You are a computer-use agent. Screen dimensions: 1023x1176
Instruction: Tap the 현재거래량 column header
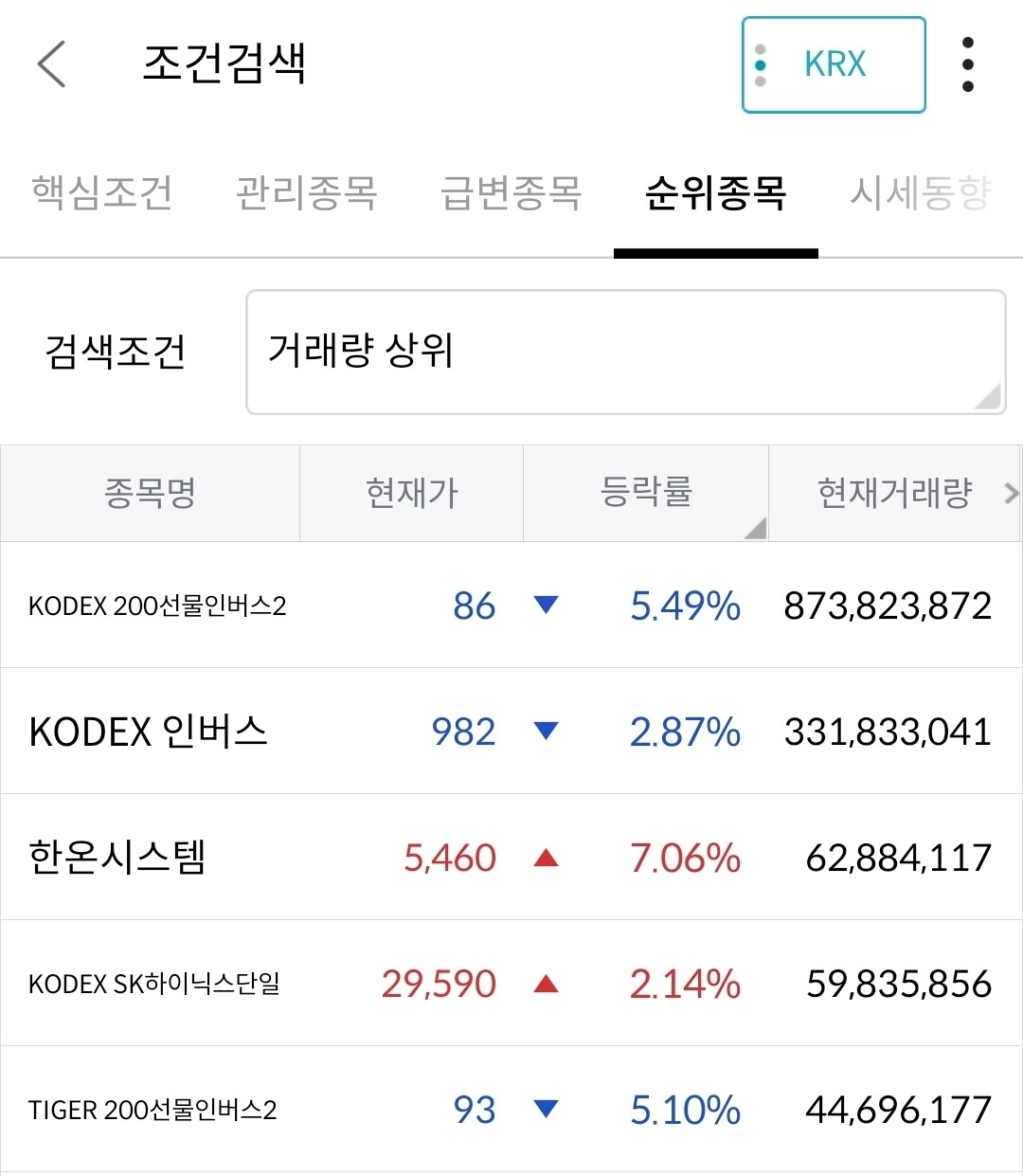[895, 493]
